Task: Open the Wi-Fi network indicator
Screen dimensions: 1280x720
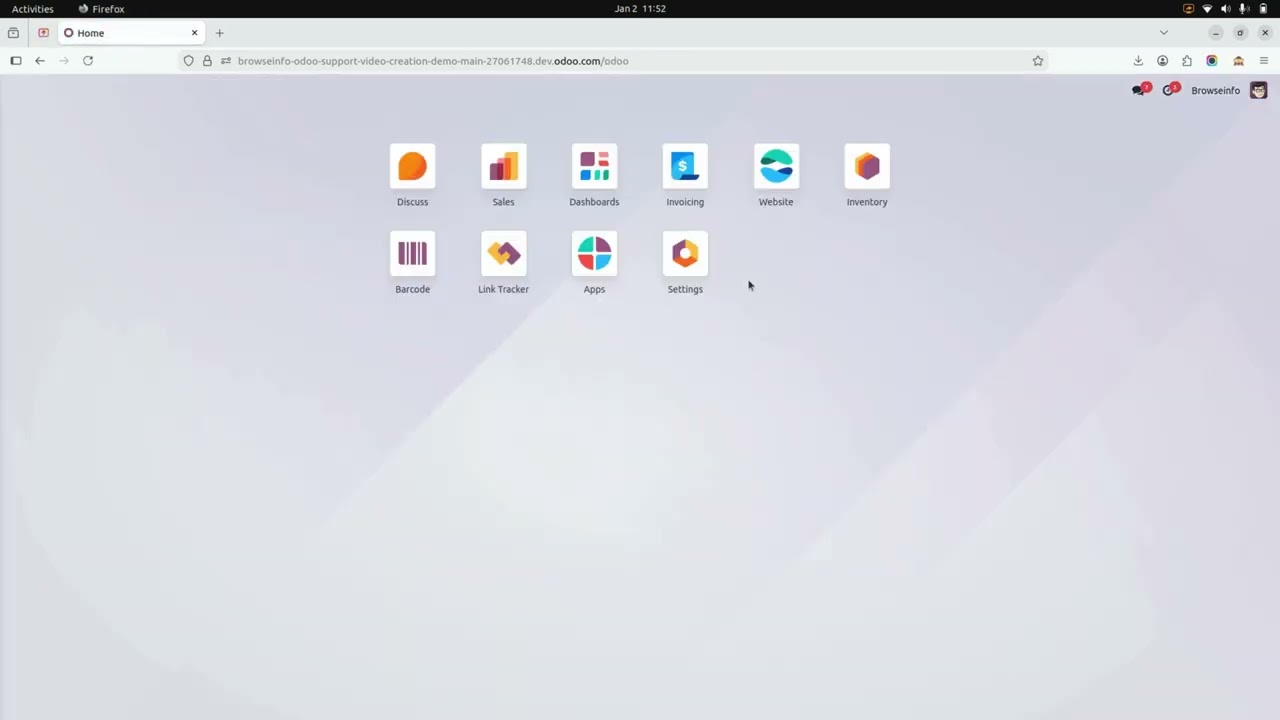Action: point(1207,9)
